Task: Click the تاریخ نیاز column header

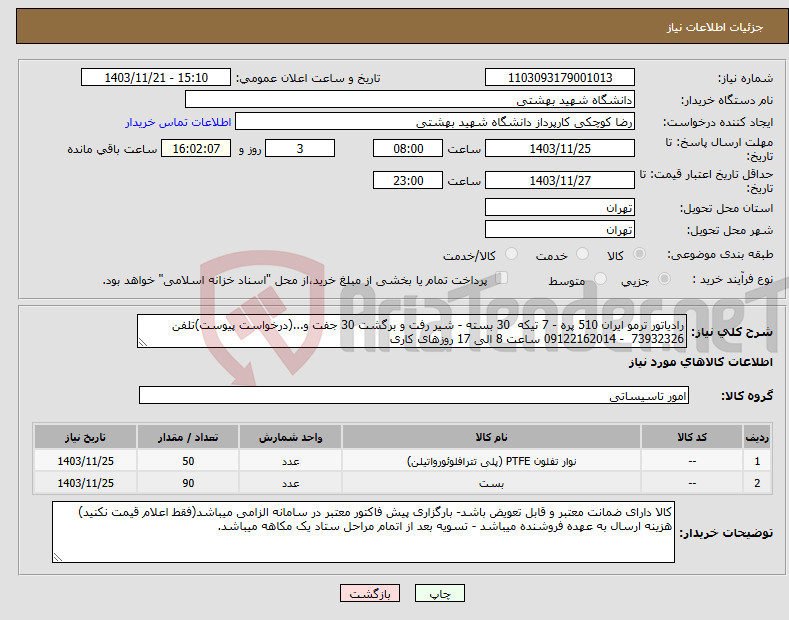Action: pyautogui.click(x=85, y=437)
